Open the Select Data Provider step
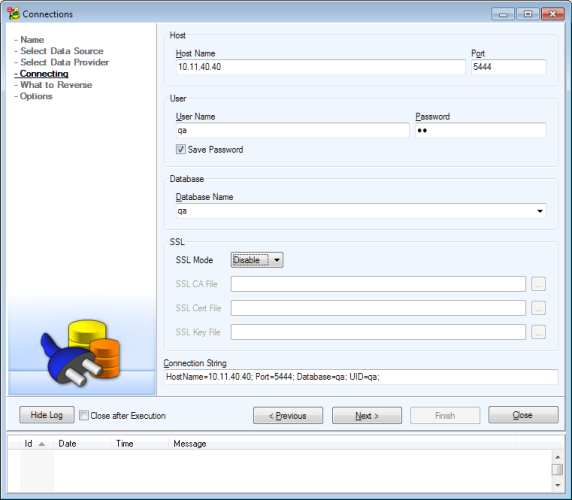The width and height of the screenshot is (572, 500). tap(64, 62)
